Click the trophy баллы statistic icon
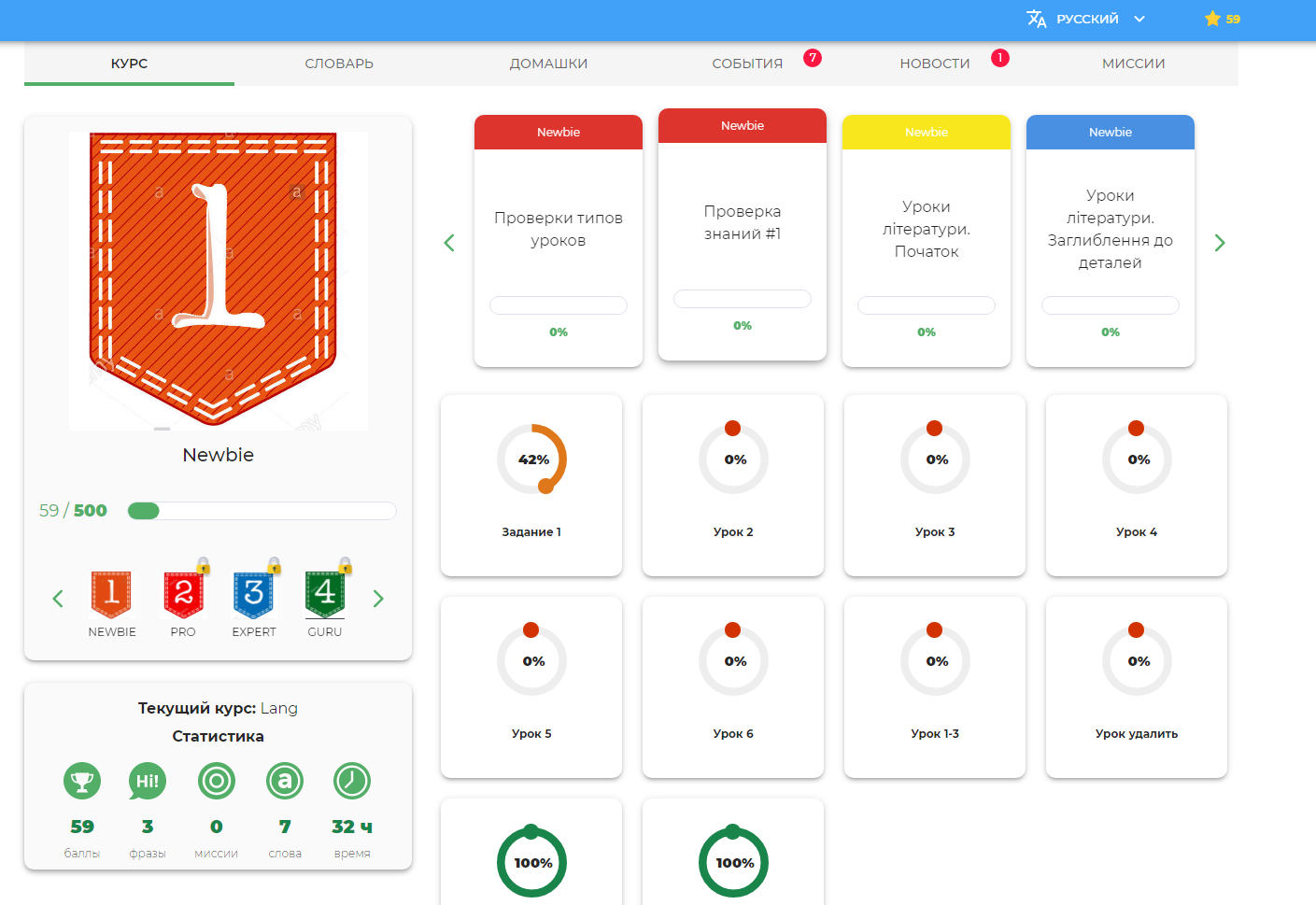This screenshot has width=1316, height=905. coord(82,781)
